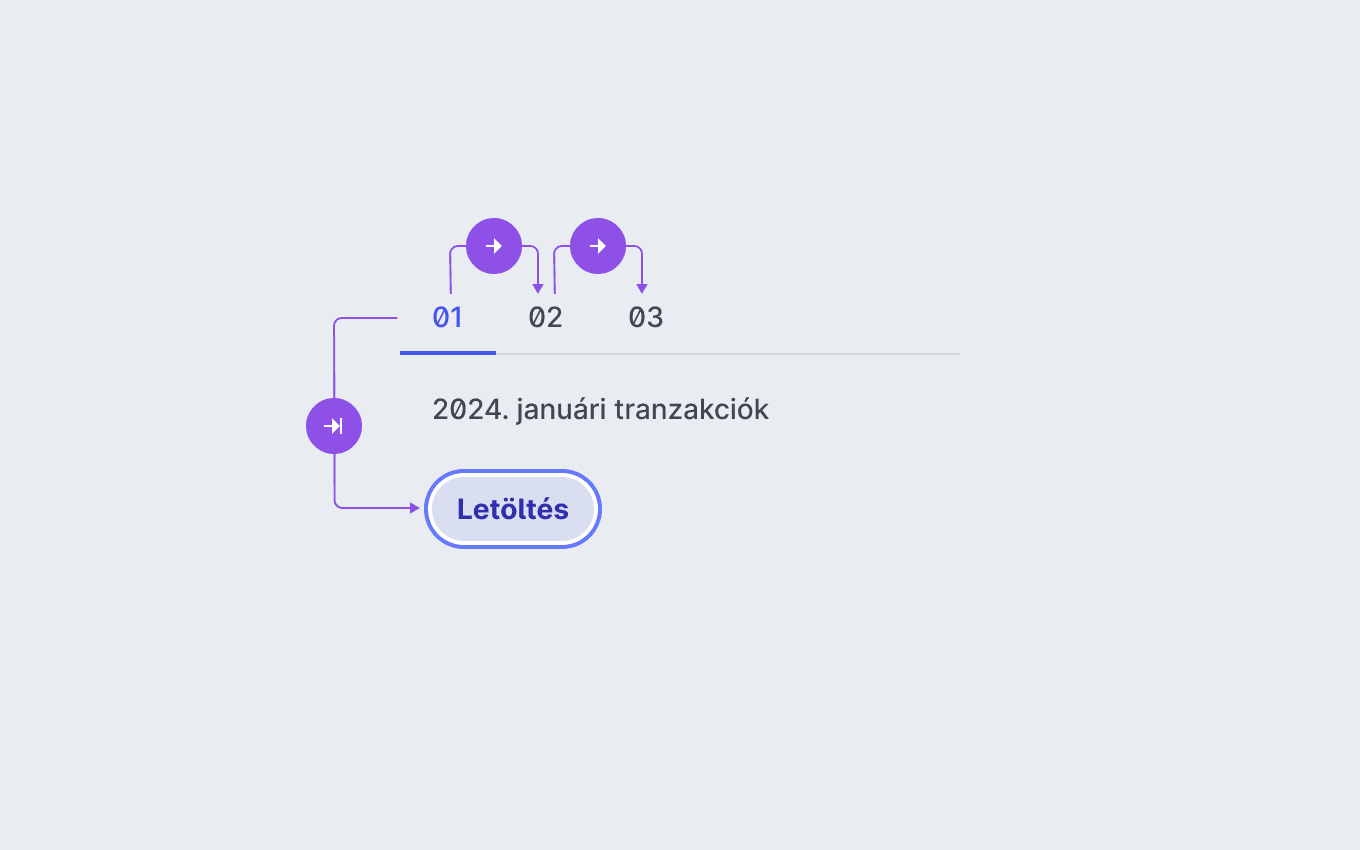Switch to tab 02
Image resolution: width=1360 pixels, height=850 pixels.
tap(546, 318)
